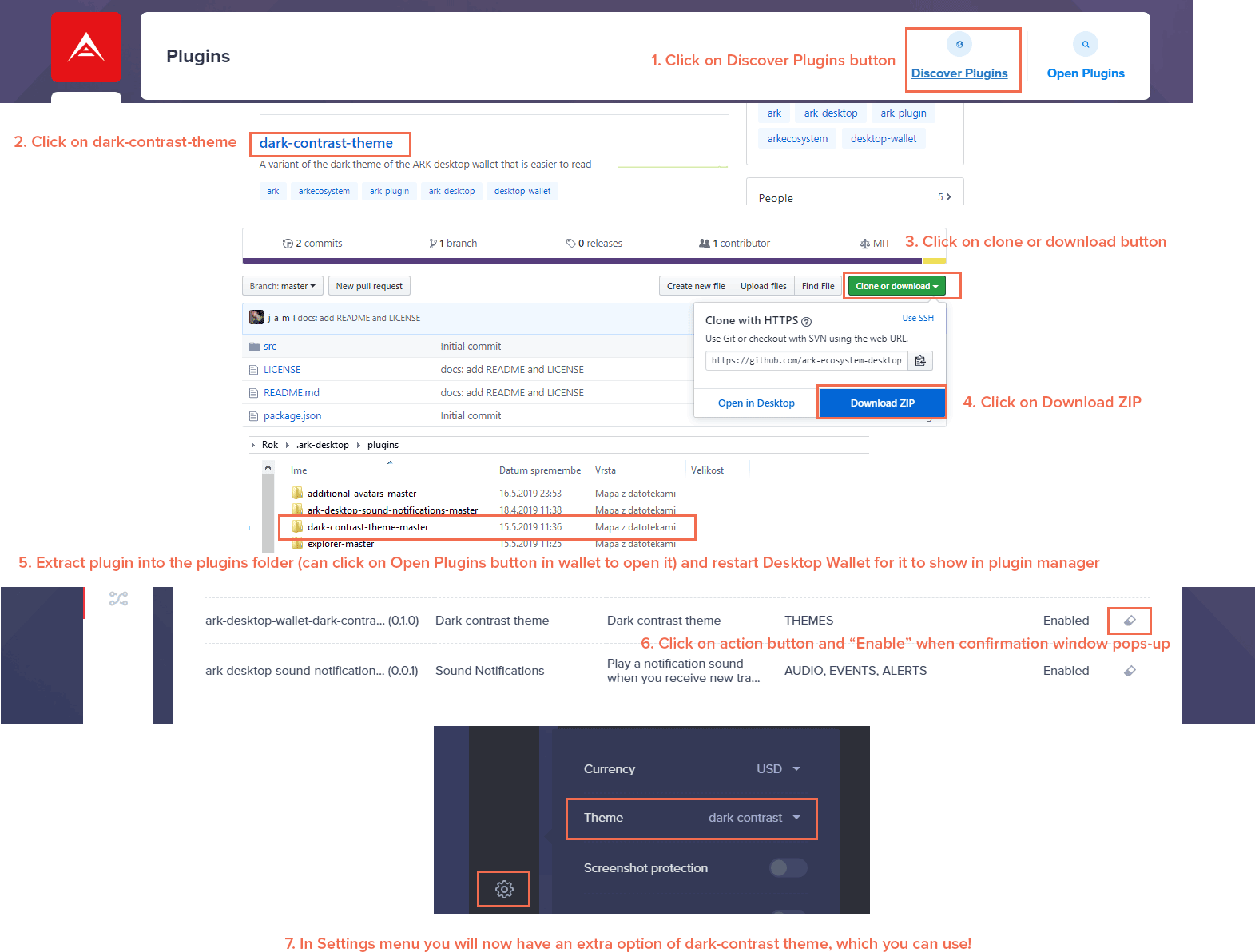Screen dimensions: 1255x952
Task: Open the MIT license tab
Action: 875,244
